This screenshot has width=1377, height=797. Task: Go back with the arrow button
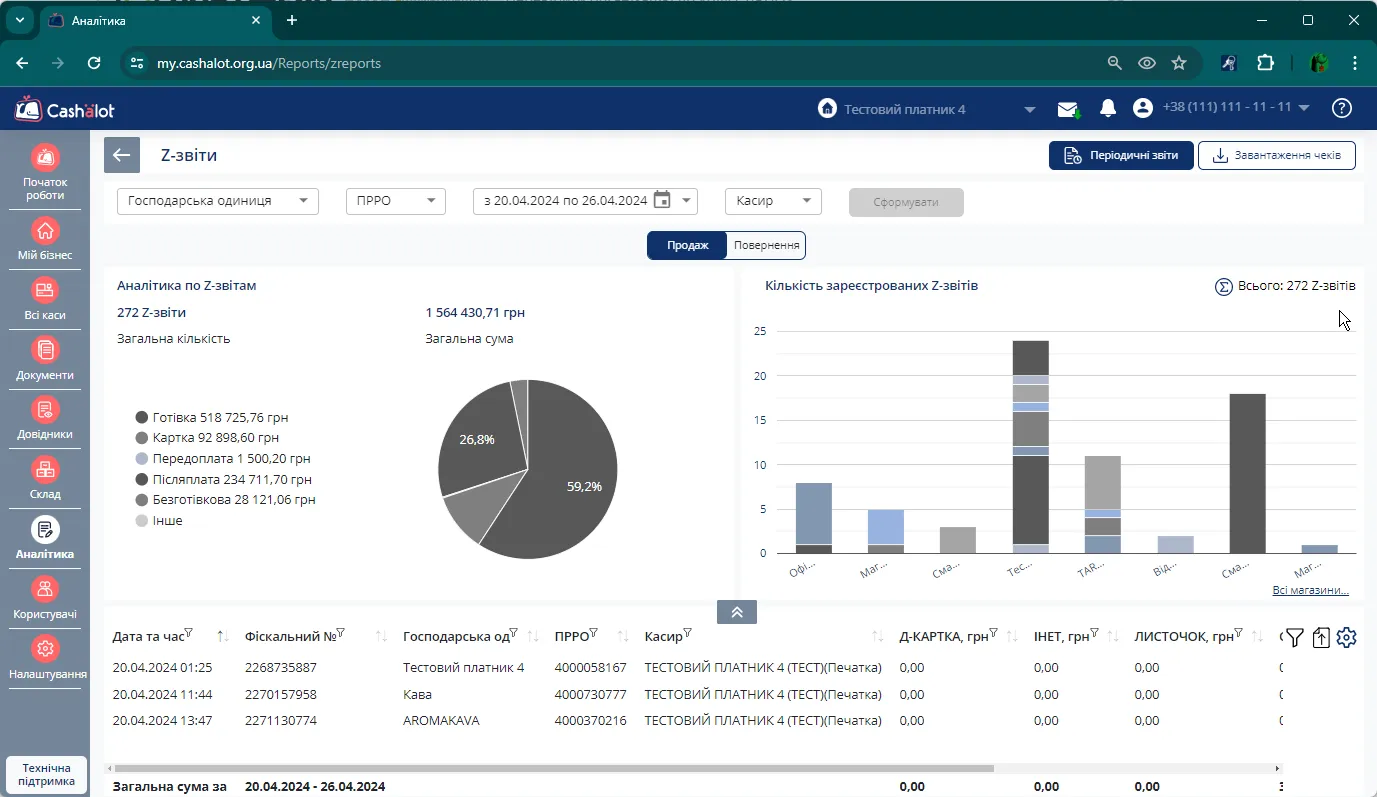coord(122,155)
